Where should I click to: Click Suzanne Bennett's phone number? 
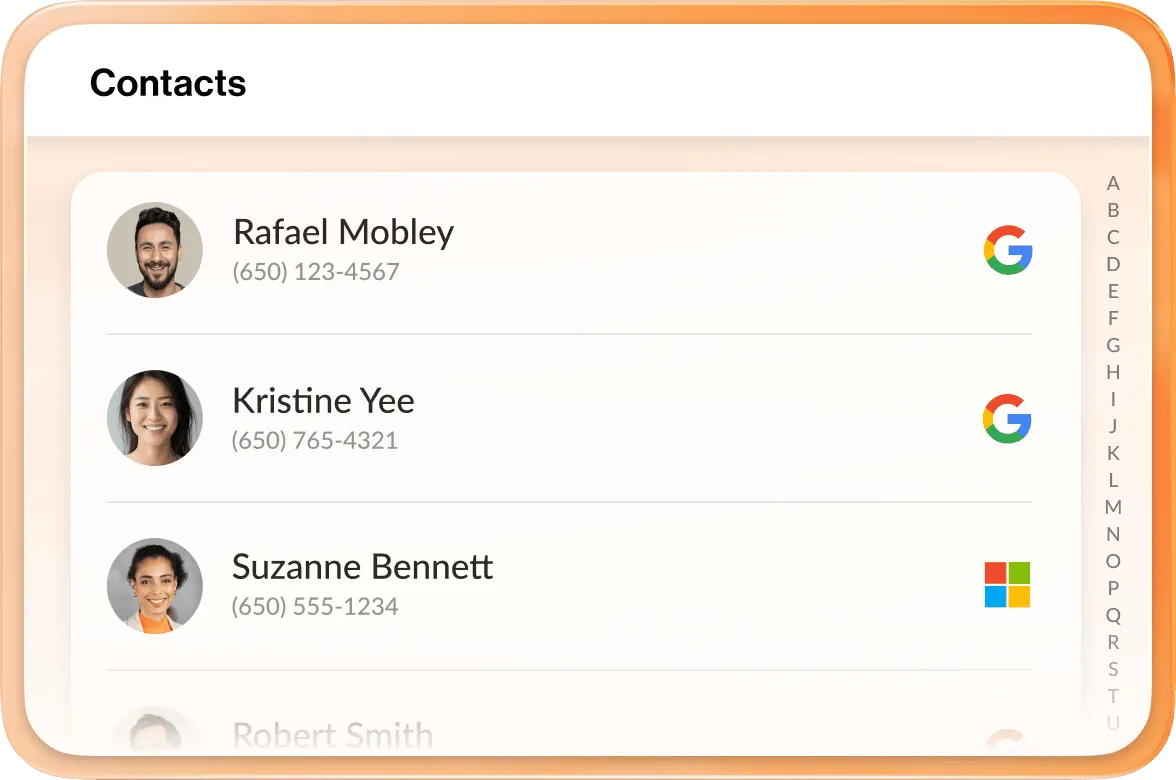(x=315, y=606)
